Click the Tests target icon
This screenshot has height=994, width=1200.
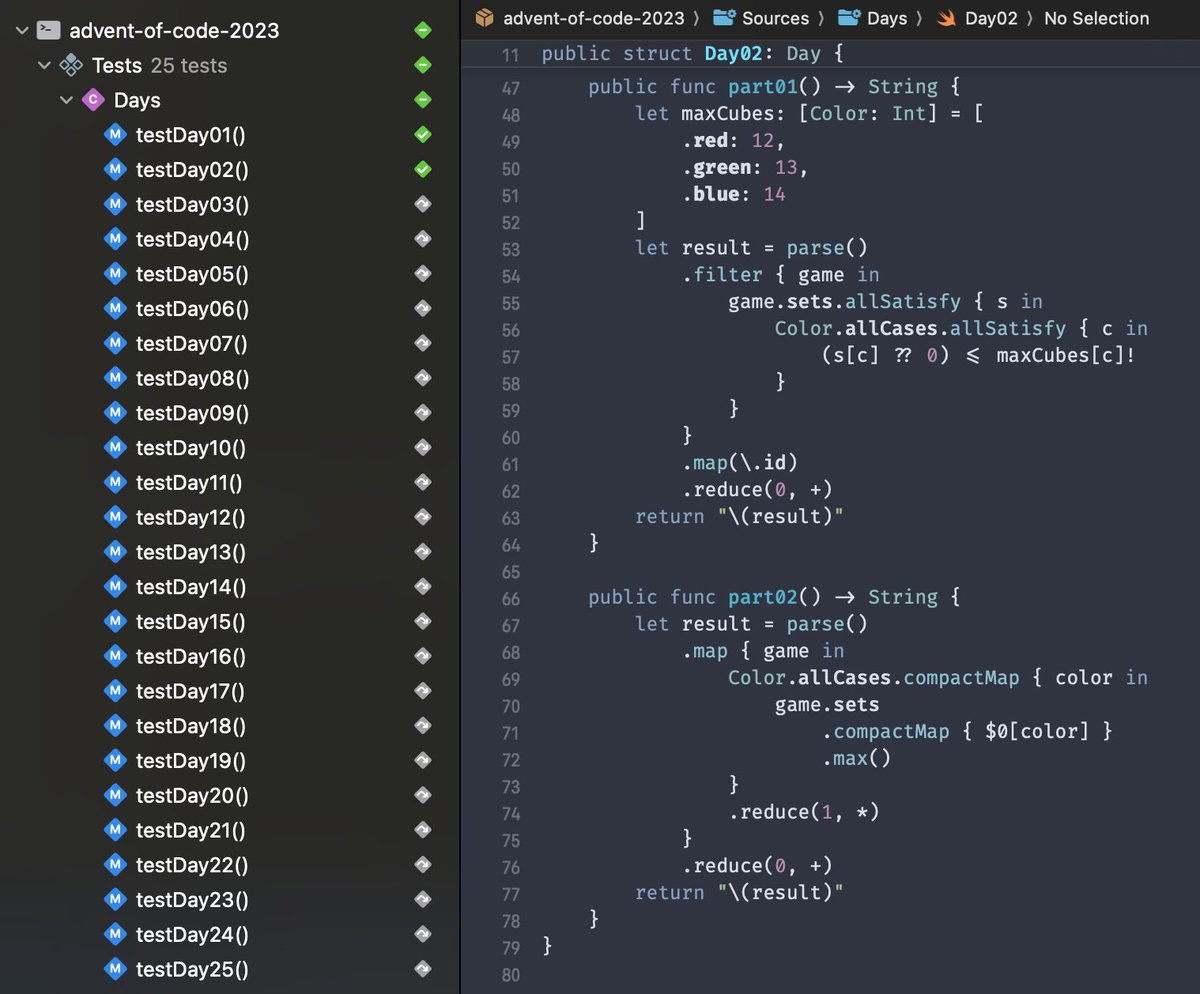[x=71, y=66]
